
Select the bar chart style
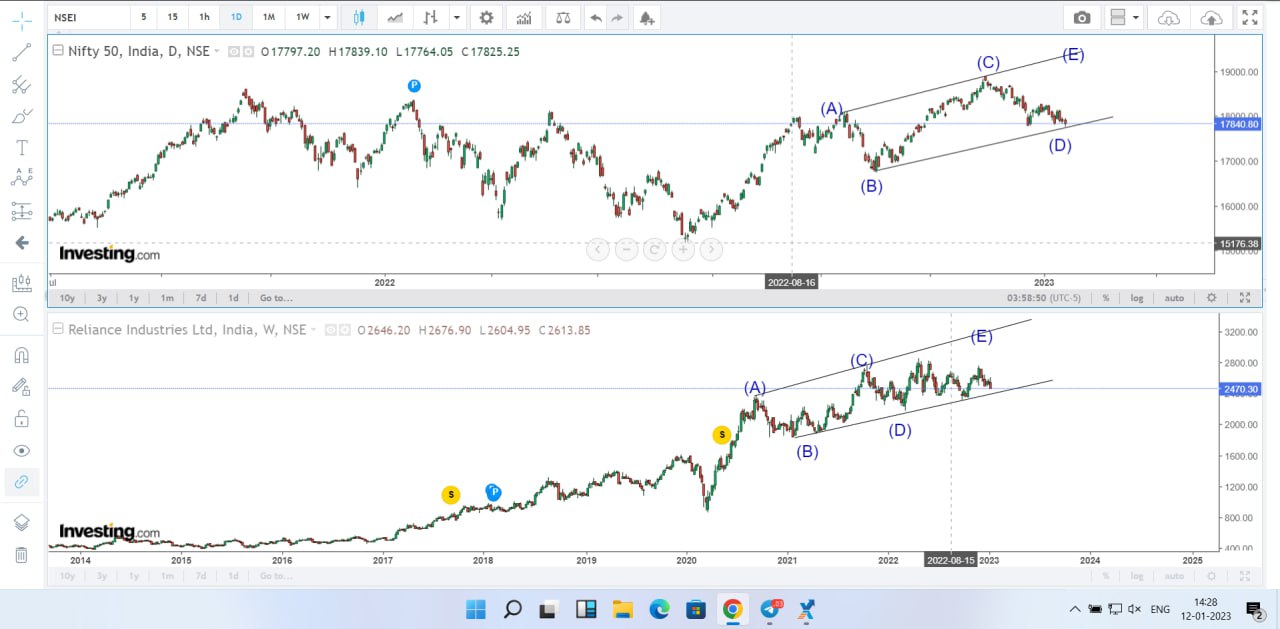tap(431, 17)
